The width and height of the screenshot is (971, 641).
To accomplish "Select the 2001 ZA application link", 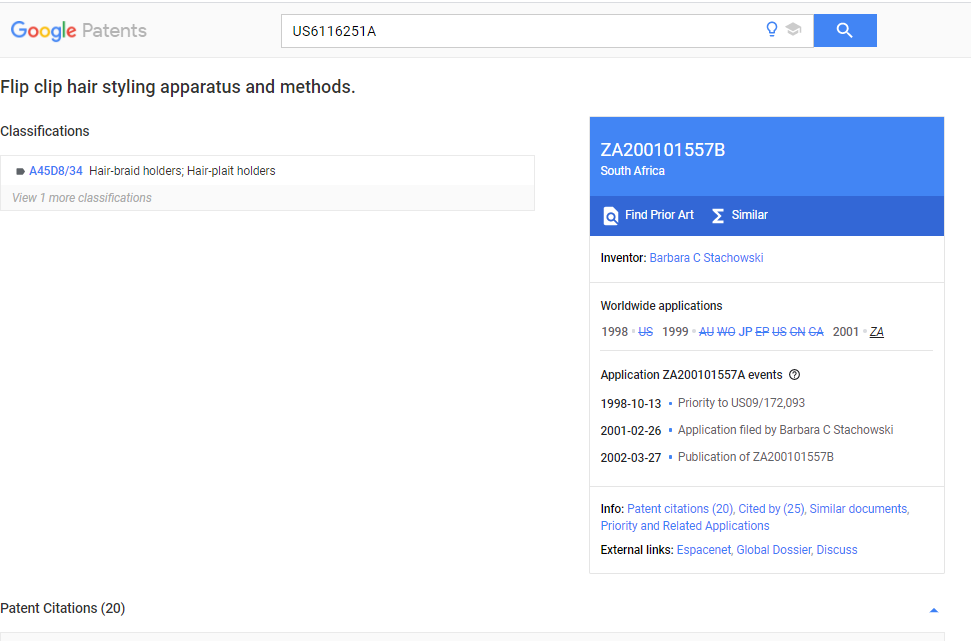I will coord(876,332).
